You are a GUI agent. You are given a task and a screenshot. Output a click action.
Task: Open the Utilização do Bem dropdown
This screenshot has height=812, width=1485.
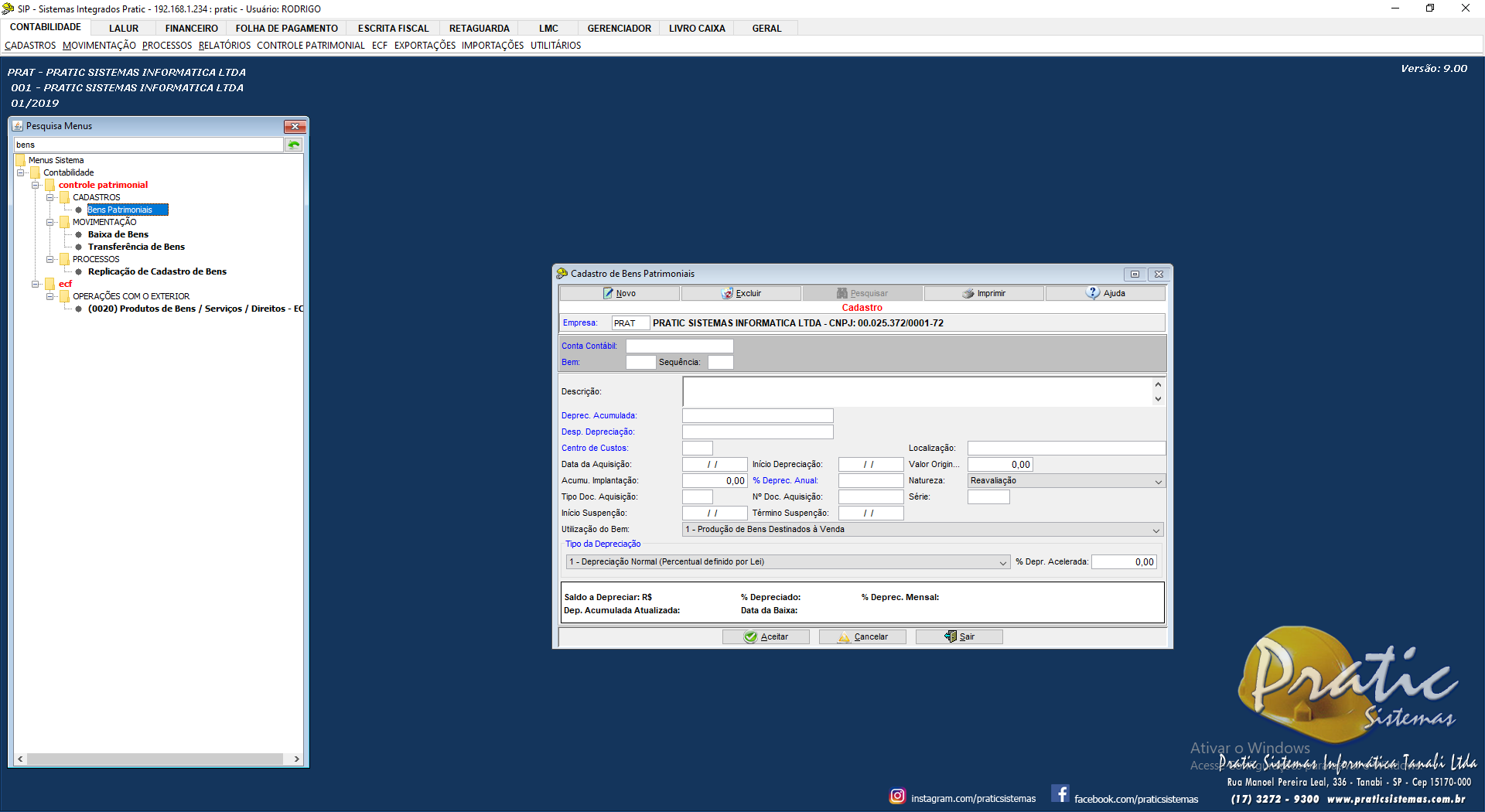click(x=1156, y=531)
